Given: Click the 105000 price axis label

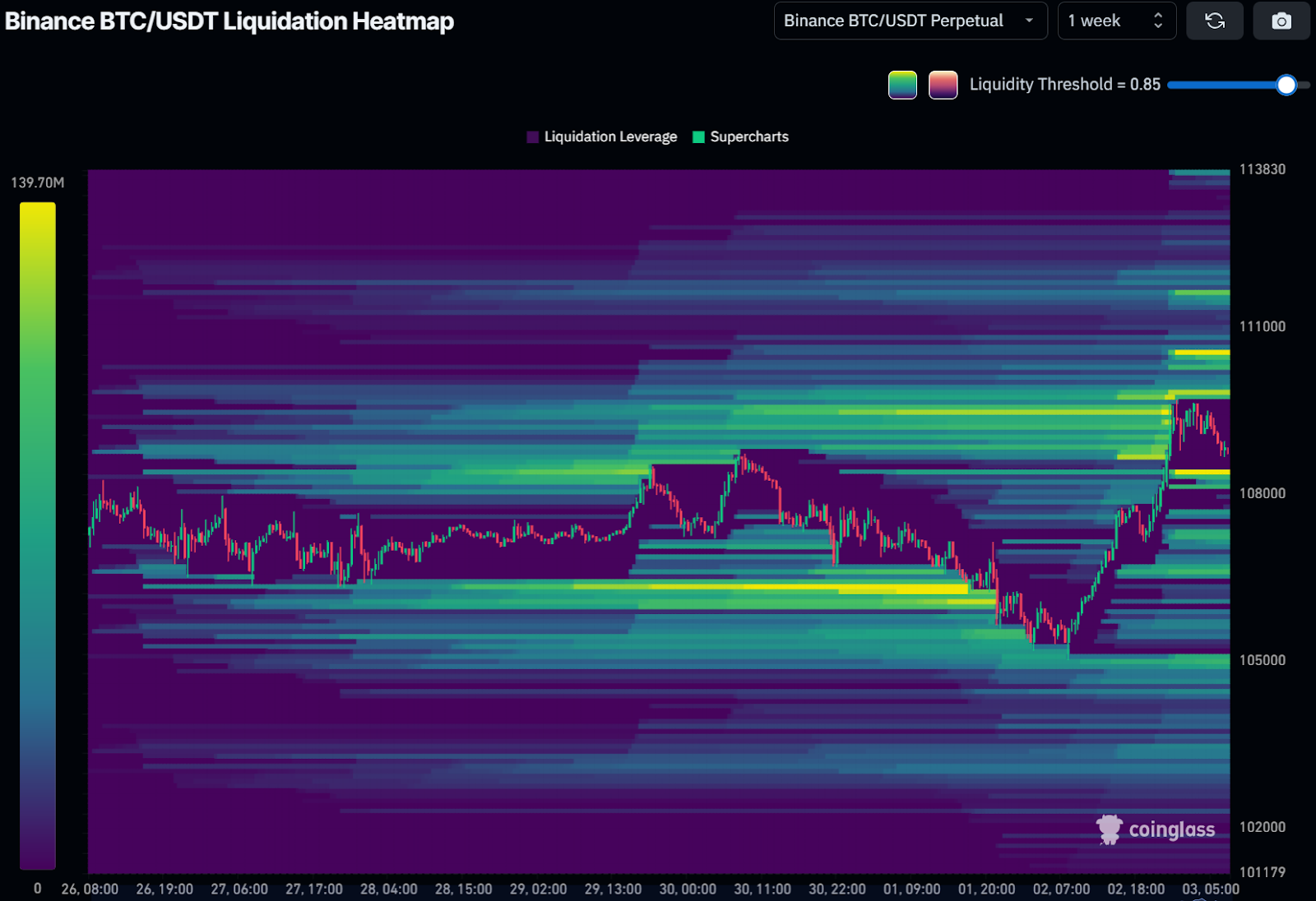Looking at the screenshot, I should [1263, 660].
